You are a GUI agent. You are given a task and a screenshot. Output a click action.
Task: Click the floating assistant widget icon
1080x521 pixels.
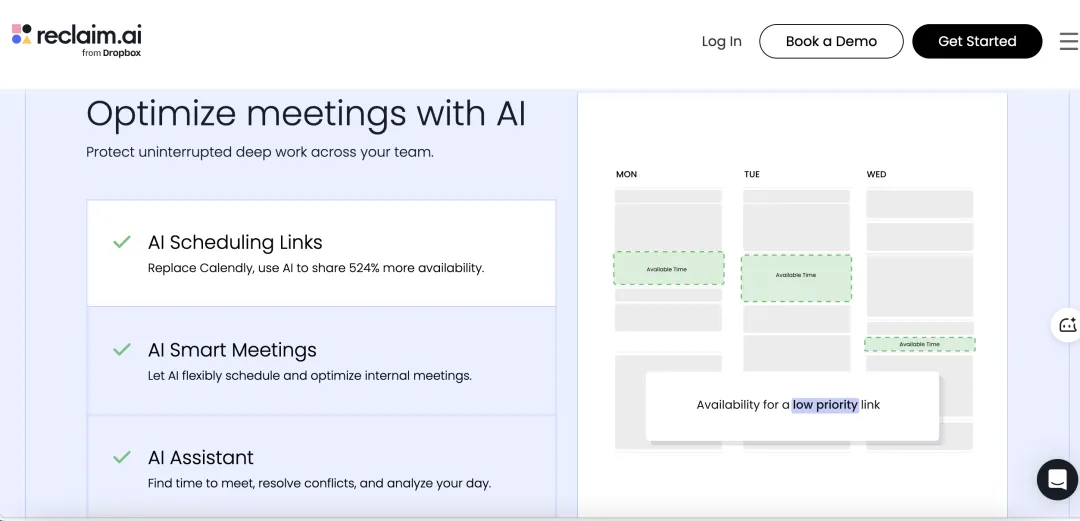[1067, 325]
